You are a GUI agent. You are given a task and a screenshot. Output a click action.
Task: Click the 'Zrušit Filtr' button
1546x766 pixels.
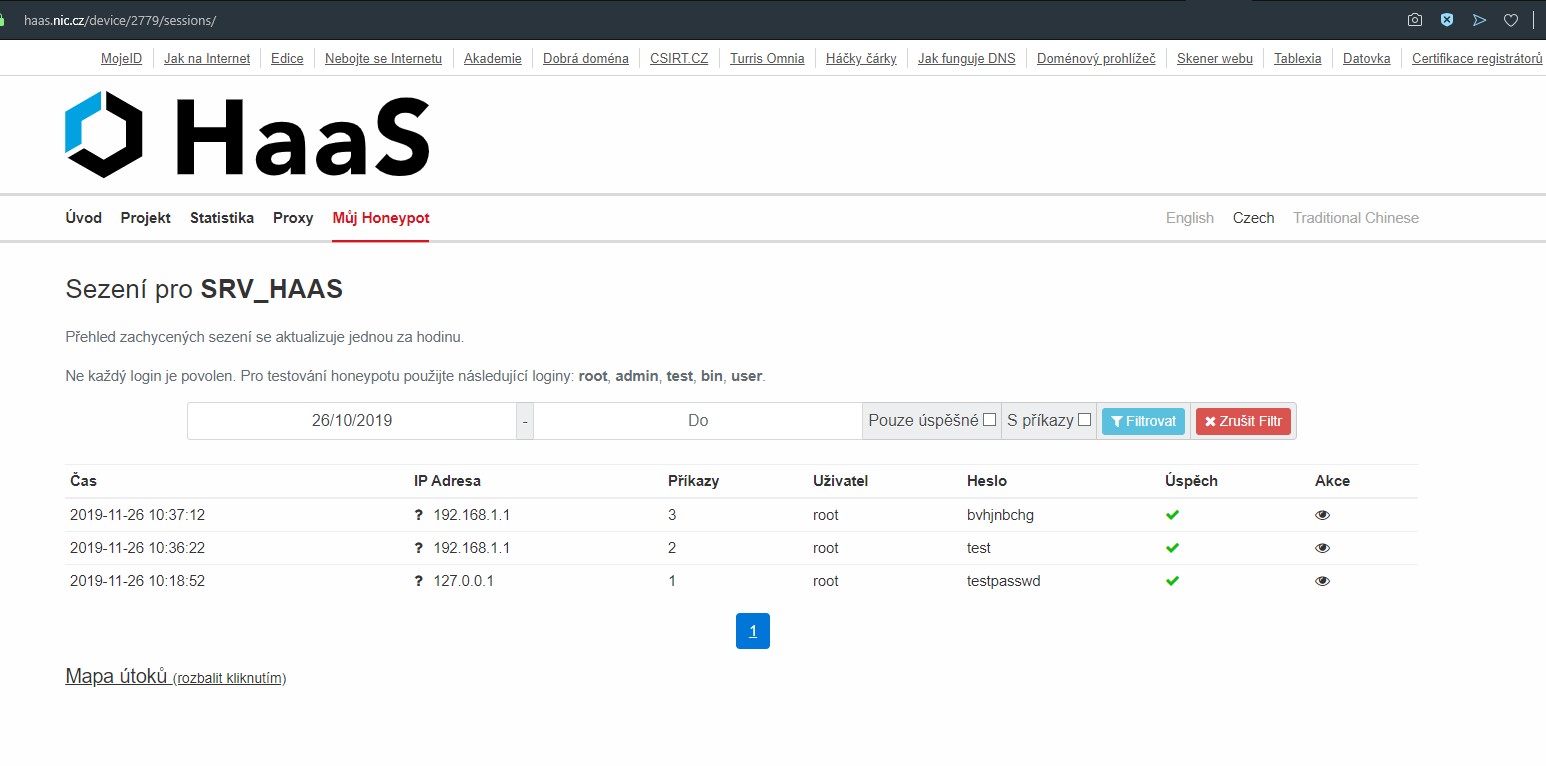click(1243, 421)
